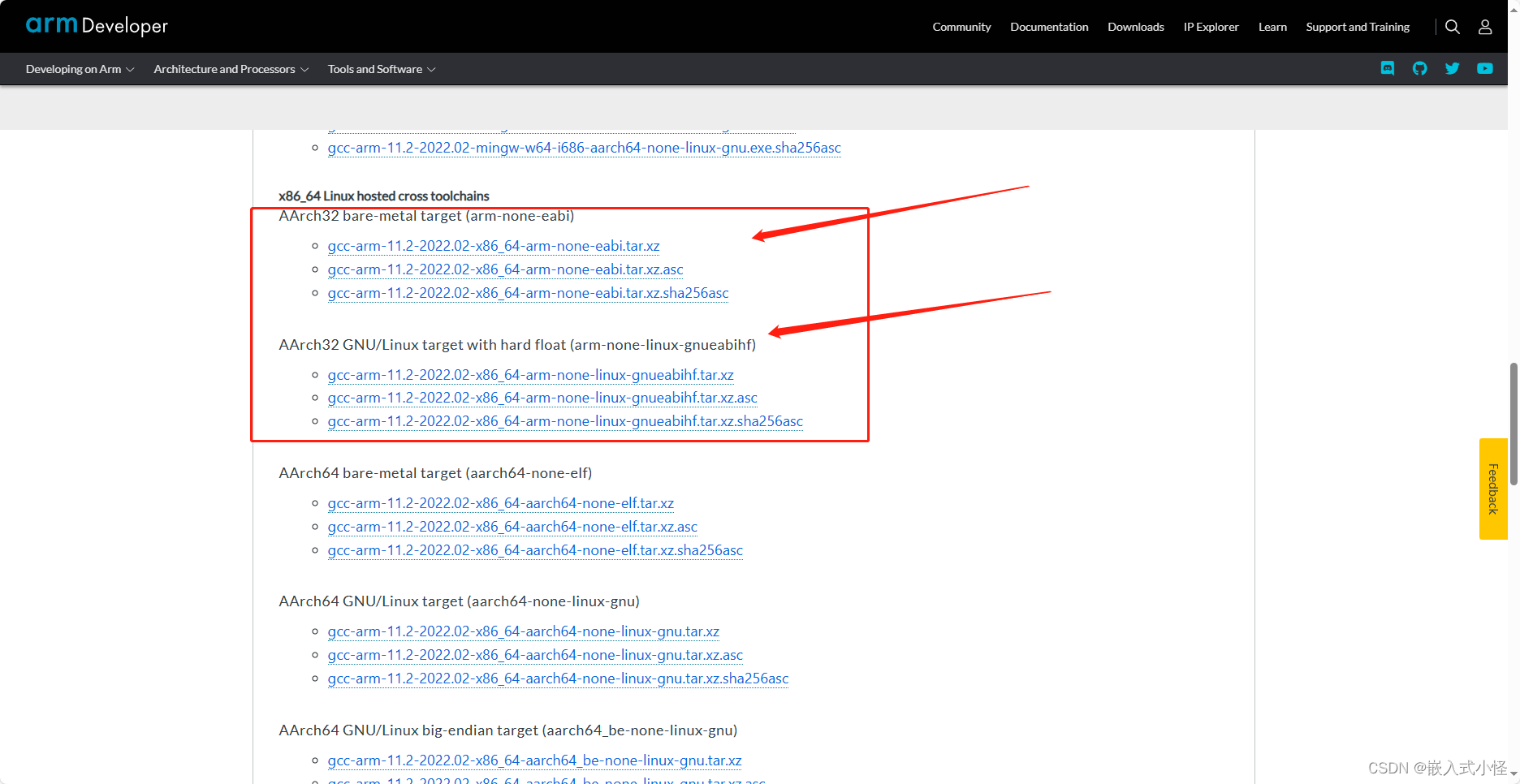Image resolution: width=1520 pixels, height=784 pixels.
Task: Go to the arm Developer logo home
Action: click(x=97, y=25)
